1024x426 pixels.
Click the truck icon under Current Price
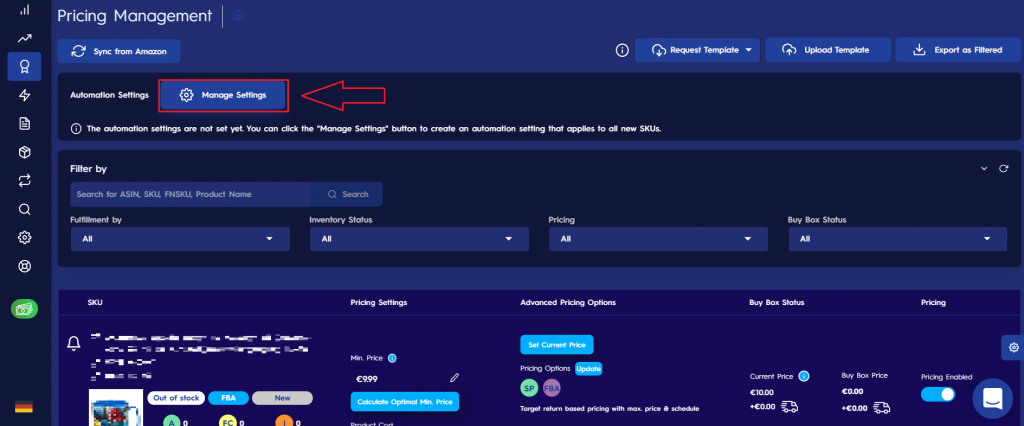click(790, 408)
